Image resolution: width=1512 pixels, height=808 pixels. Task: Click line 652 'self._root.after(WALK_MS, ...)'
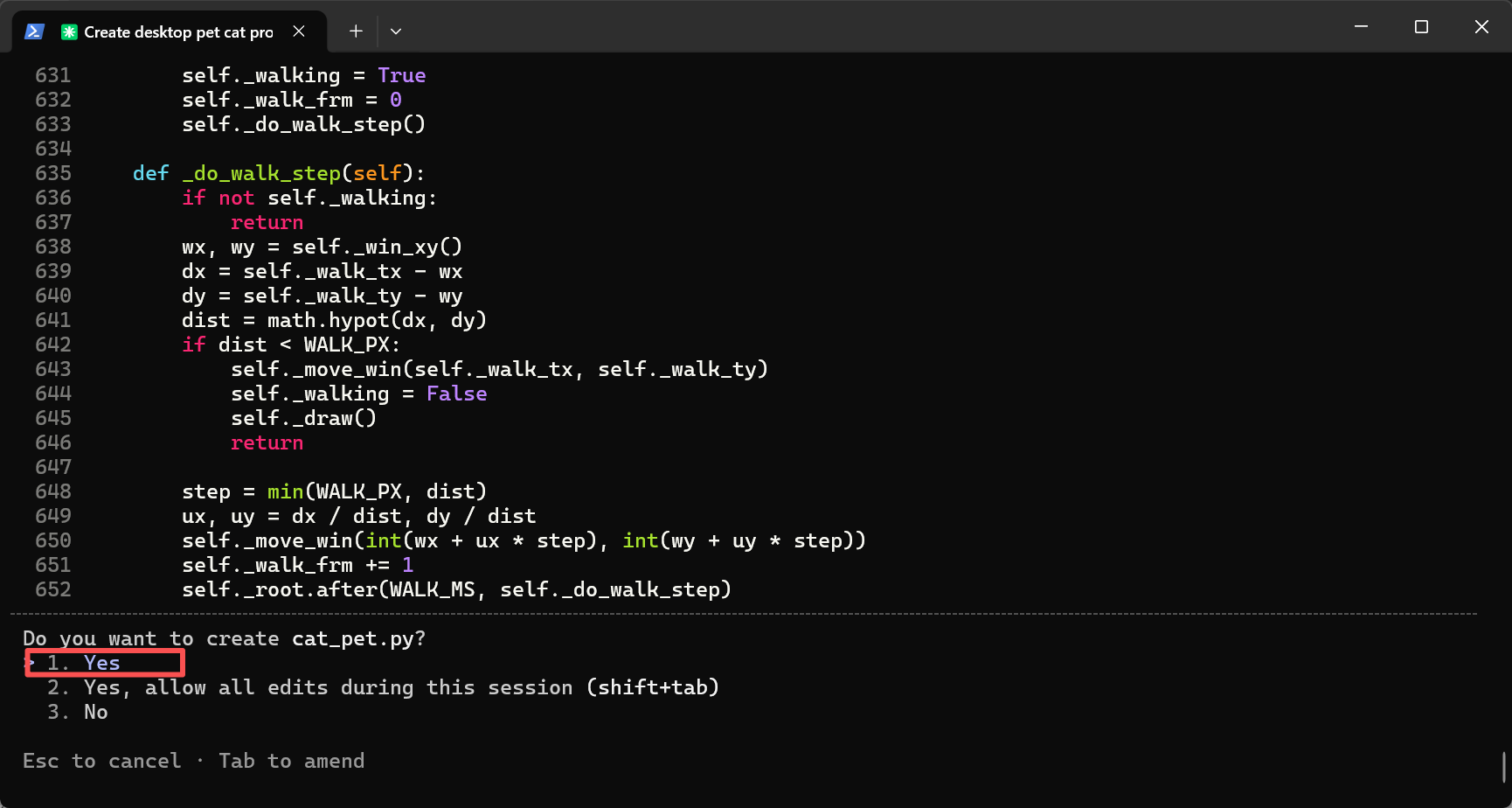(x=456, y=589)
